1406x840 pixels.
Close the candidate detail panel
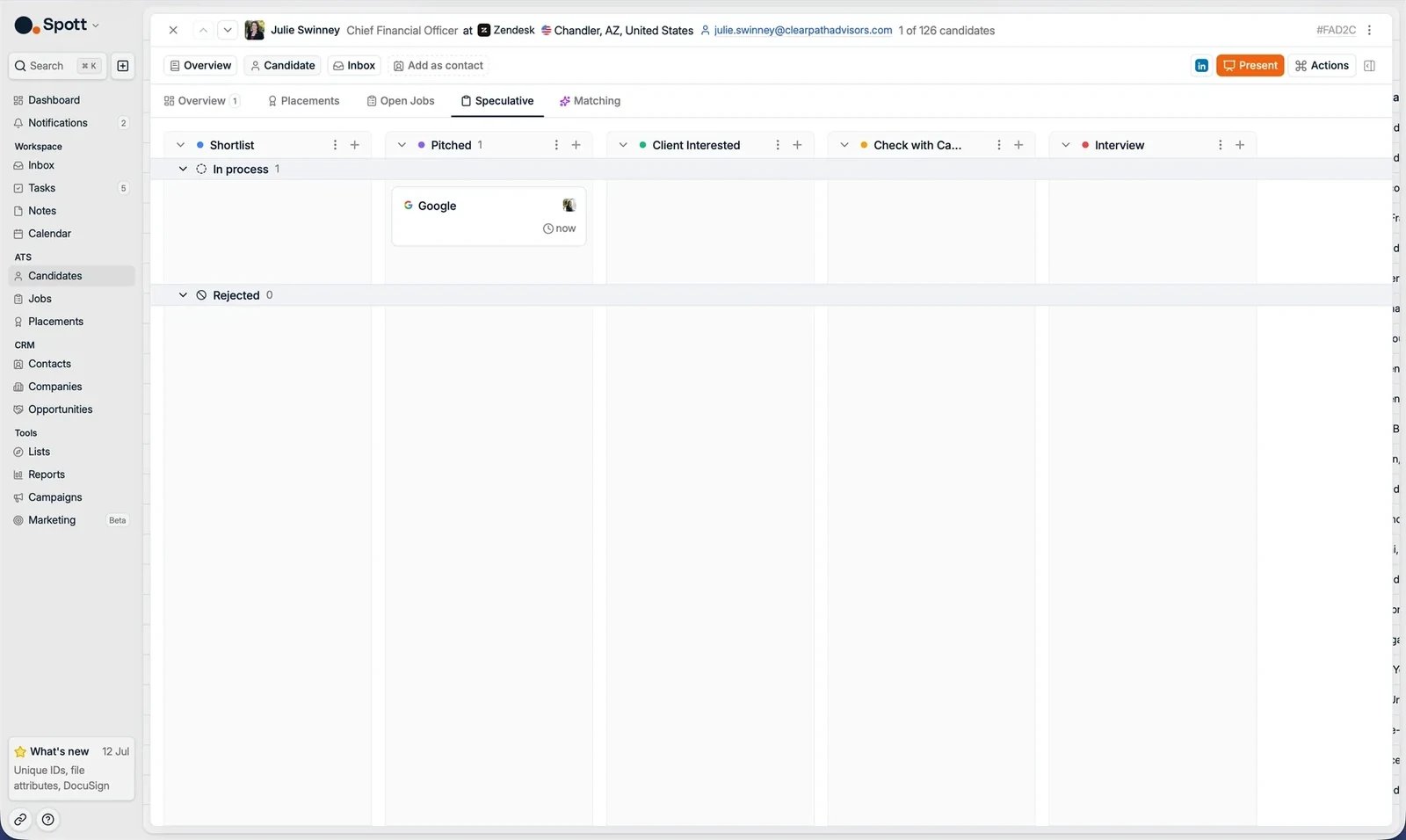click(173, 30)
